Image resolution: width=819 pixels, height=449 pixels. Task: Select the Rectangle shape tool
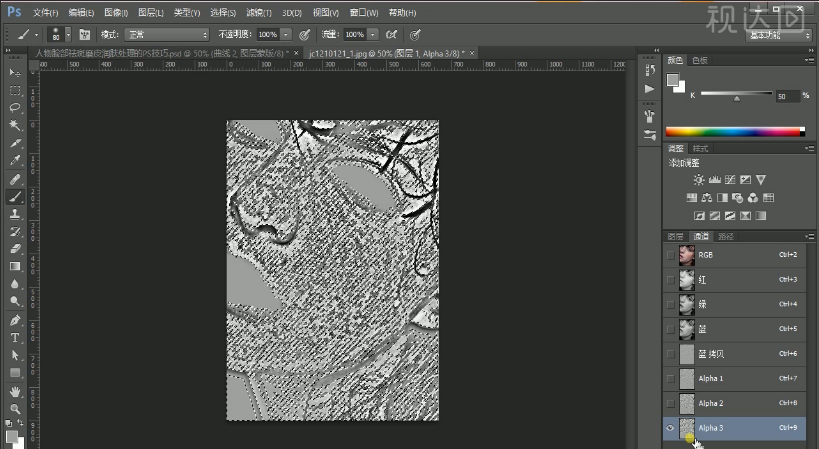(x=15, y=373)
